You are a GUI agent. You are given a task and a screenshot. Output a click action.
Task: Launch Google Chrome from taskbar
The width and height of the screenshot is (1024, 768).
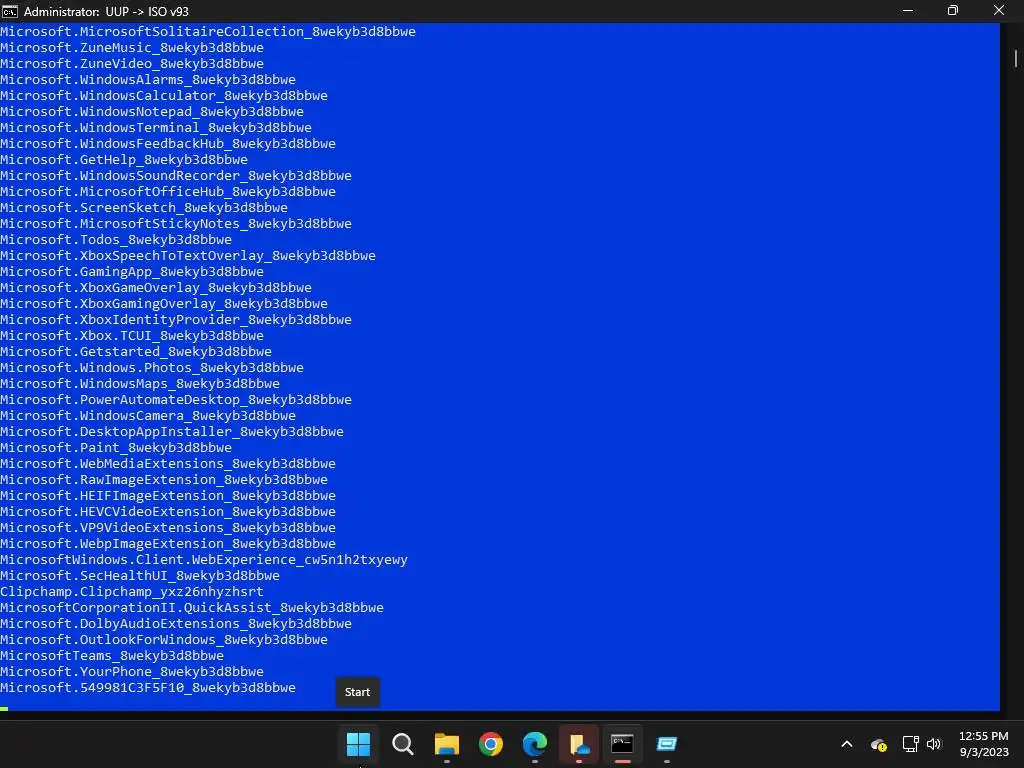[x=490, y=744]
